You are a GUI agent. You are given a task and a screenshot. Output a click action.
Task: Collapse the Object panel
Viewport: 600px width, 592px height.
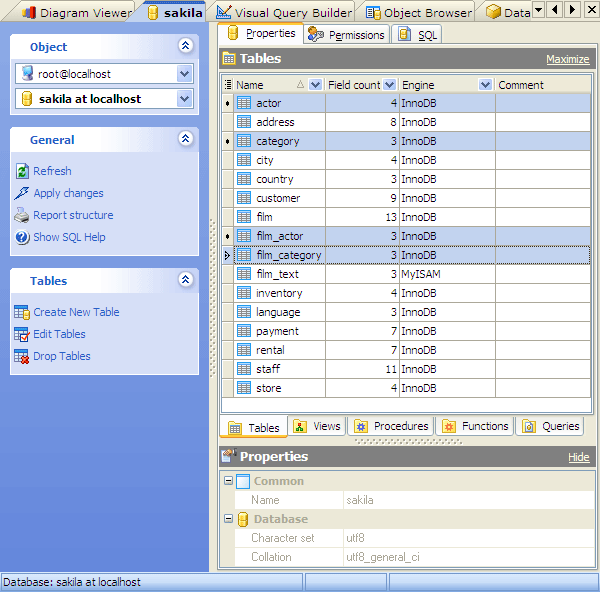[x=186, y=46]
